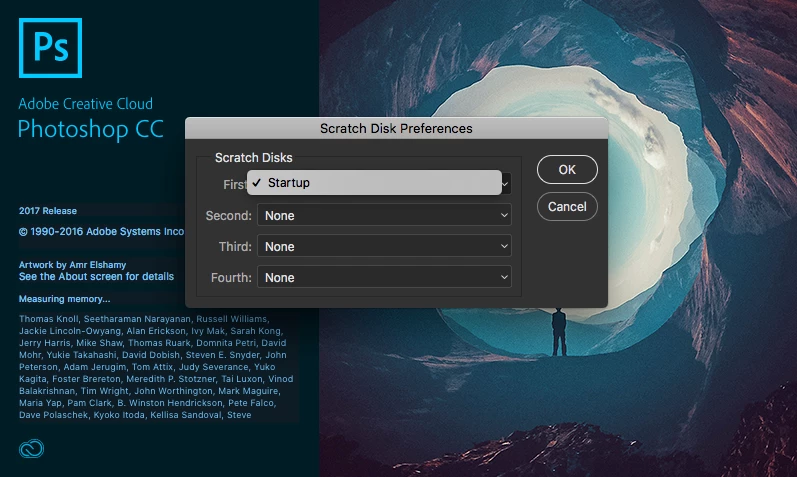Image resolution: width=797 pixels, height=477 pixels.
Task: Select the checked Startup menu option
Action: click(374, 183)
